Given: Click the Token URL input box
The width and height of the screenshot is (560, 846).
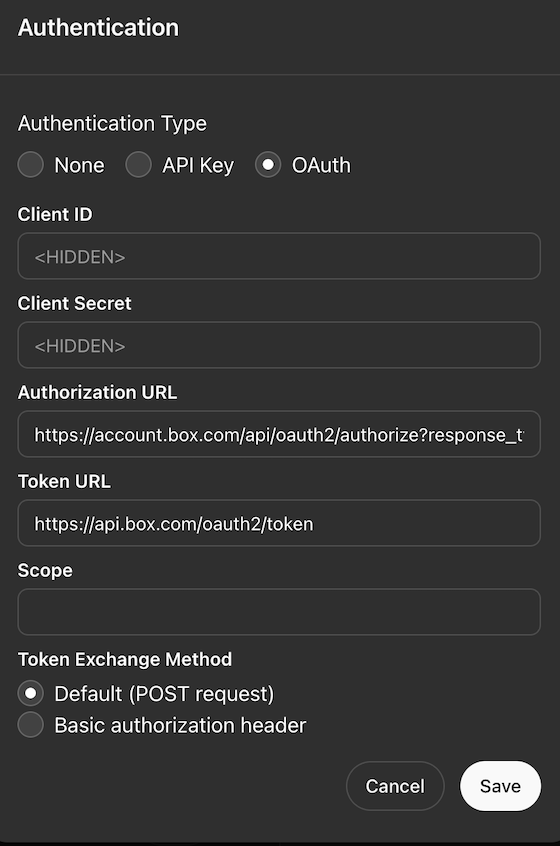Looking at the screenshot, I should pyautogui.click(x=279, y=523).
